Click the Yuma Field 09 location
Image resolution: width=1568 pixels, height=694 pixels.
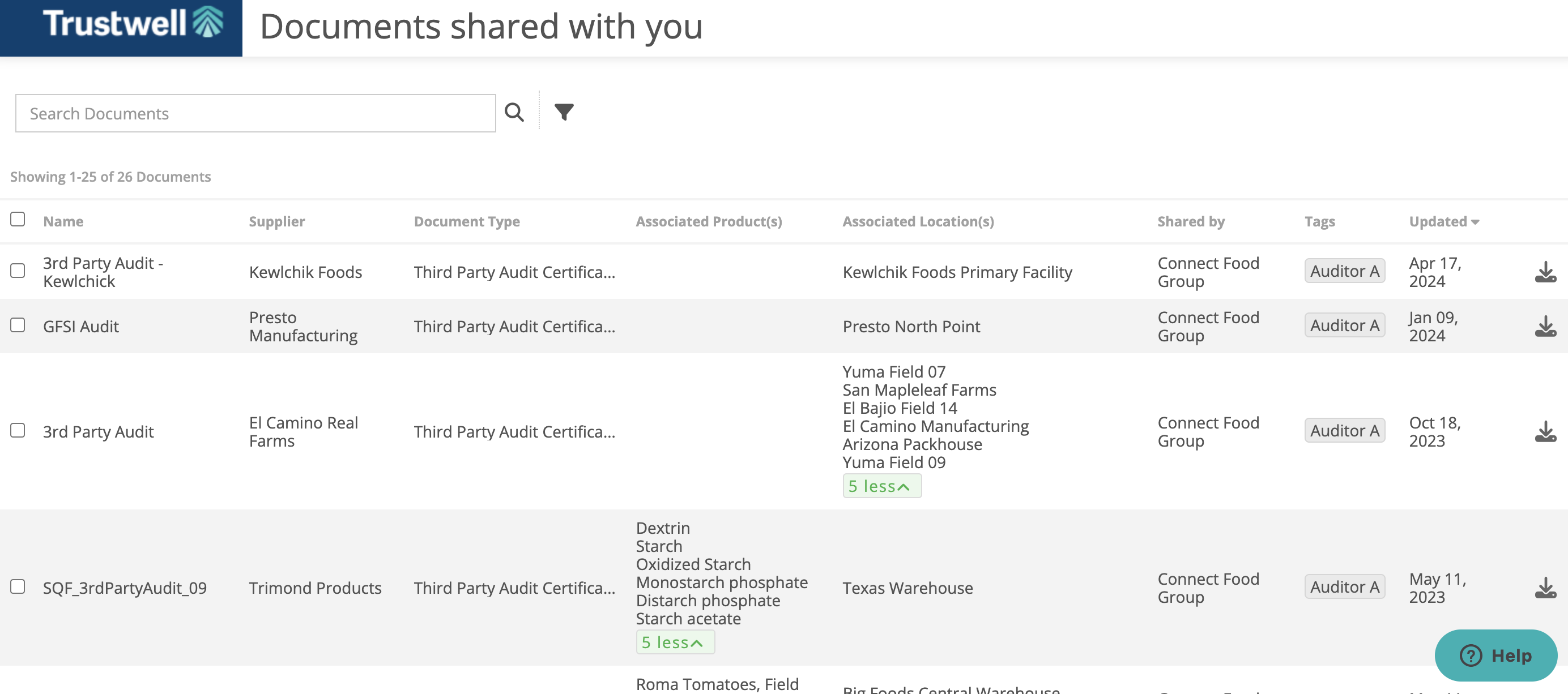(894, 463)
